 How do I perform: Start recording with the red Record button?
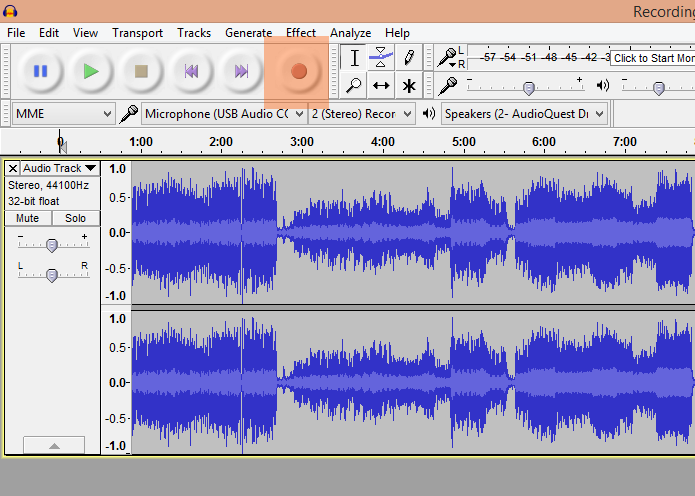(x=299, y=71)
